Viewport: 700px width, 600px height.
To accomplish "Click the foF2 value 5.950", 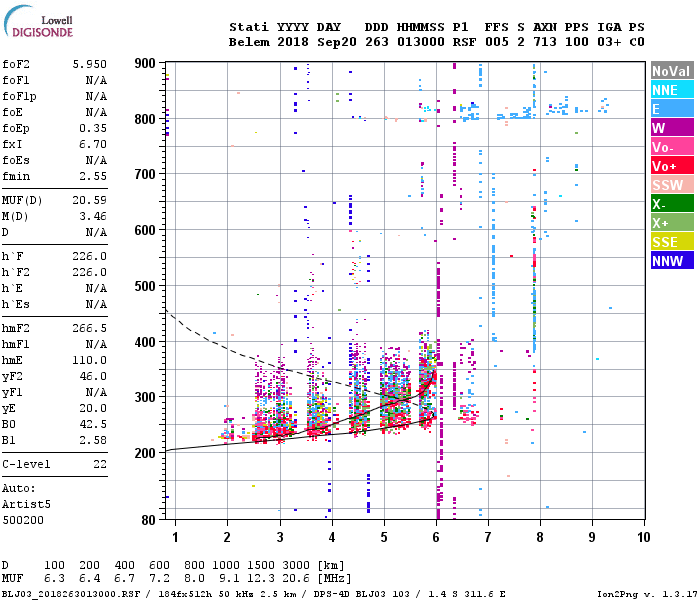I will point(90,64).
